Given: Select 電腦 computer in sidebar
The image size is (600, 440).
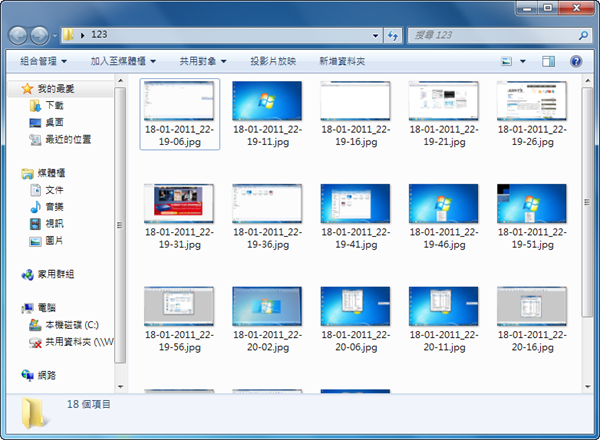Looking at the screenshot, I should (x=39, y=308).
